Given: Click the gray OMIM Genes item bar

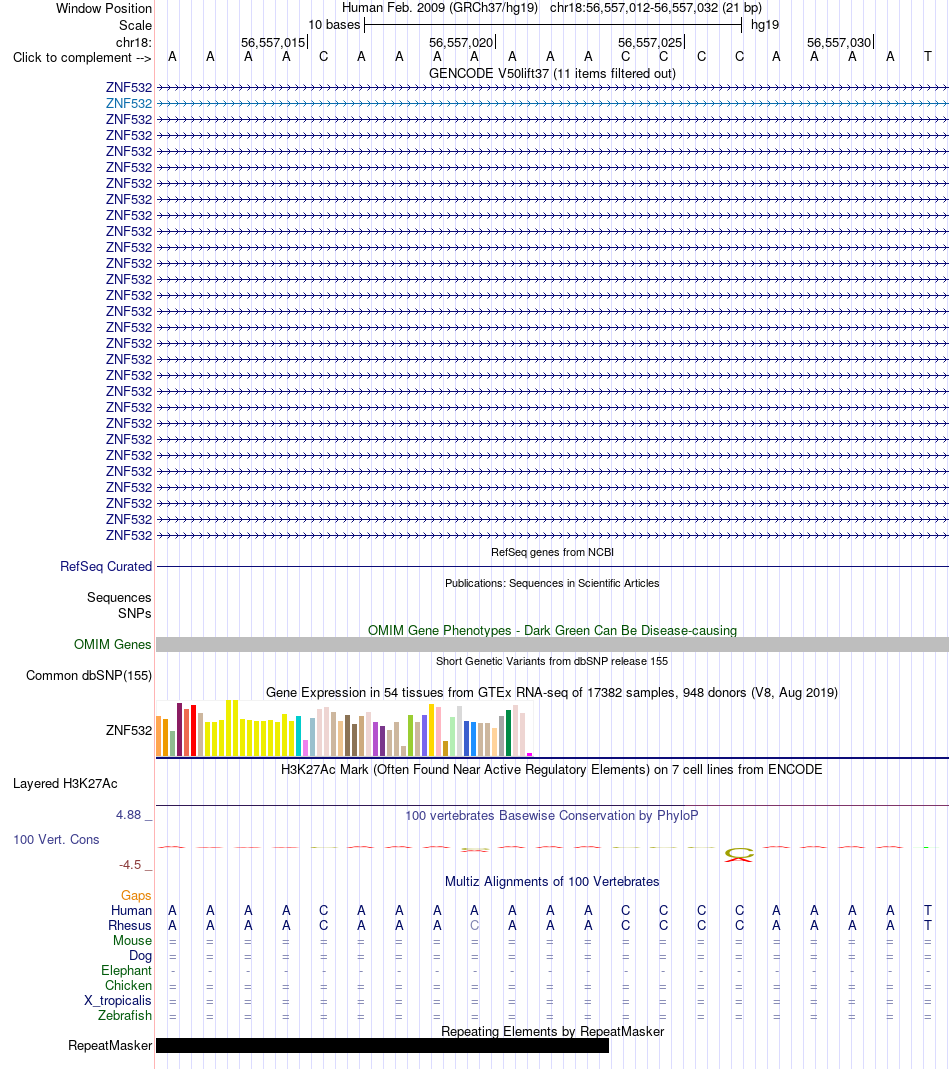Looking at the screenshot, I should (552, 644).
